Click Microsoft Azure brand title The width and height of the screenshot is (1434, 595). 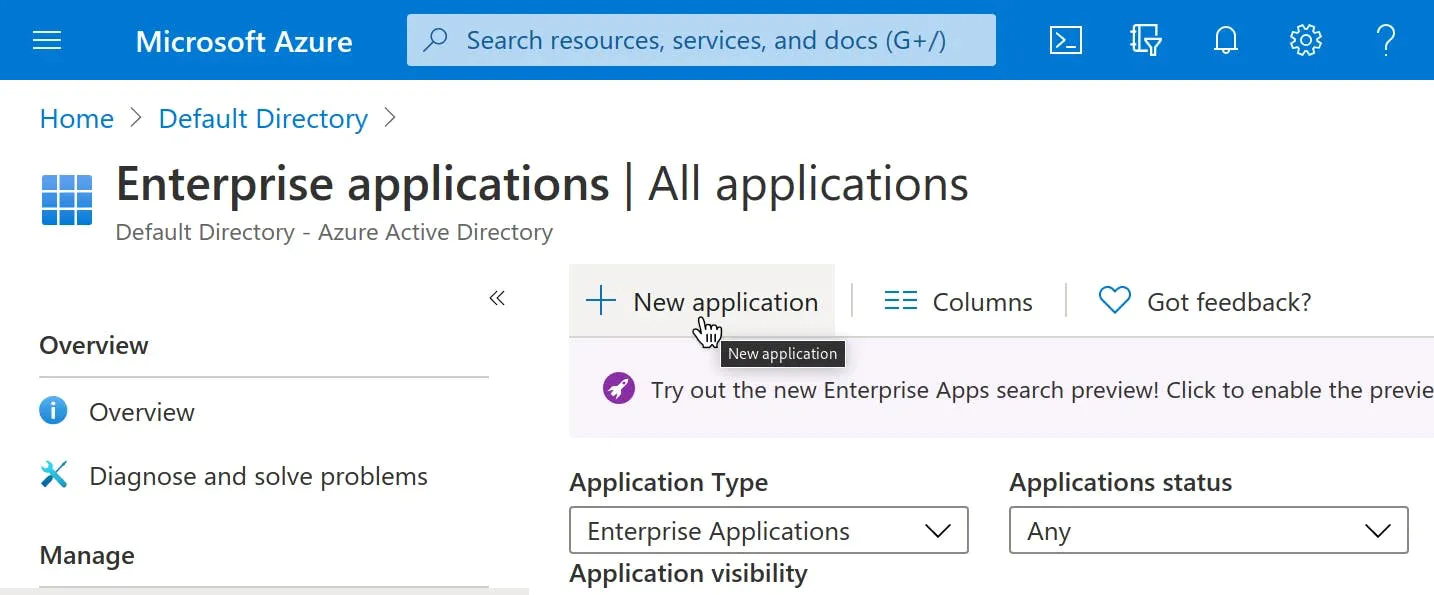pyautogui.click(x=244, y=41)
